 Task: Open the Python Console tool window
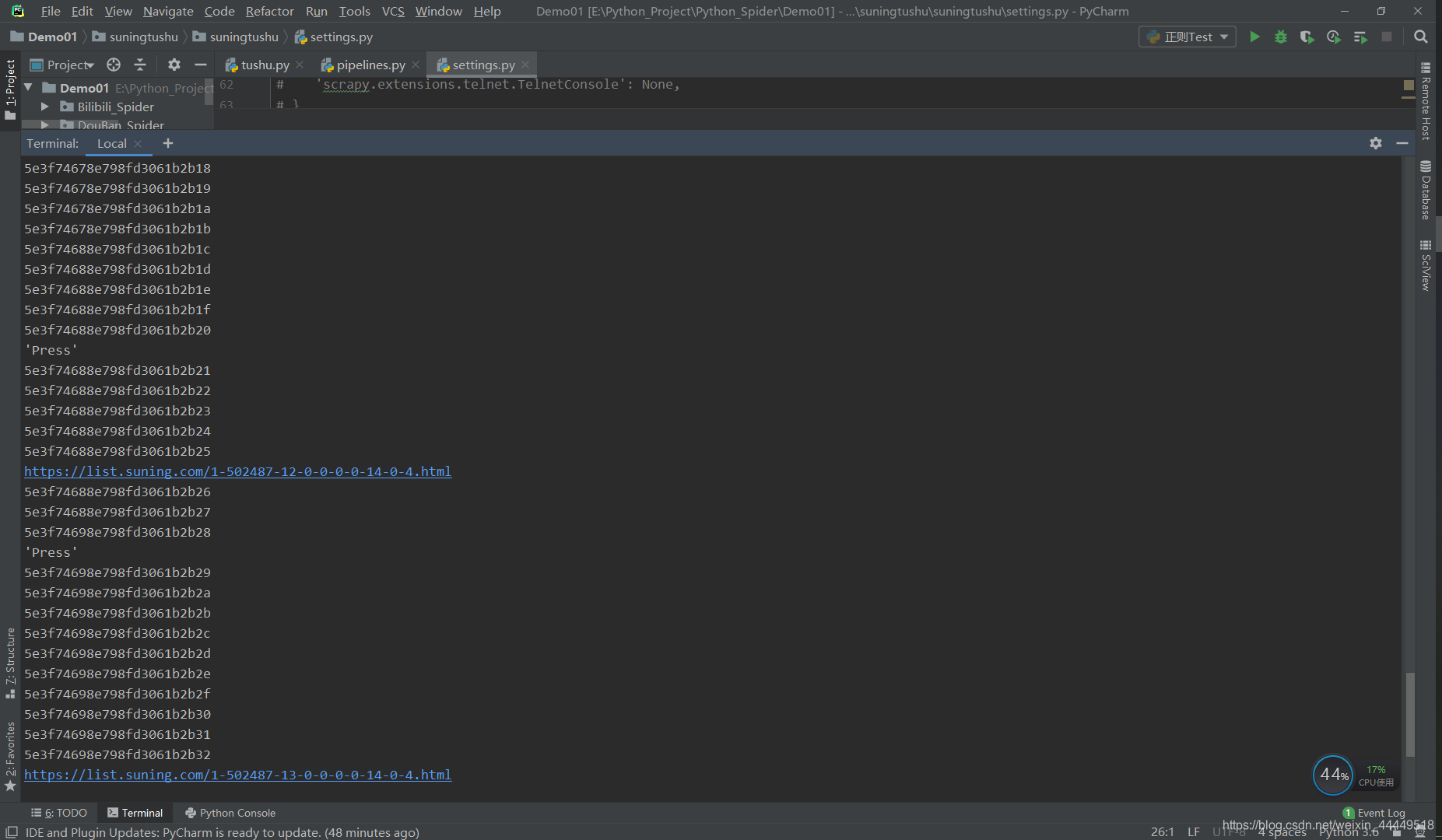[230, 813]
